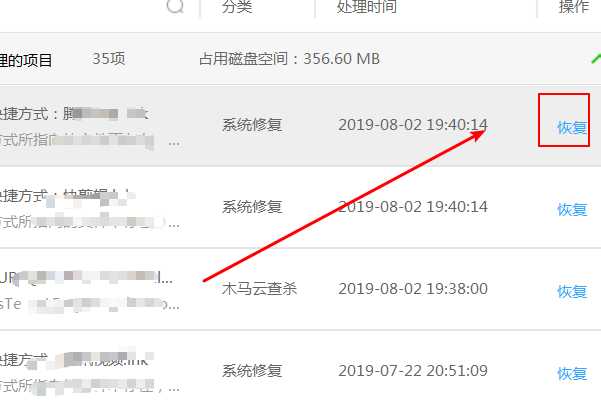
Task: Select 系统修复 category in 2019-07-22 row
Action: coord(252,371)
